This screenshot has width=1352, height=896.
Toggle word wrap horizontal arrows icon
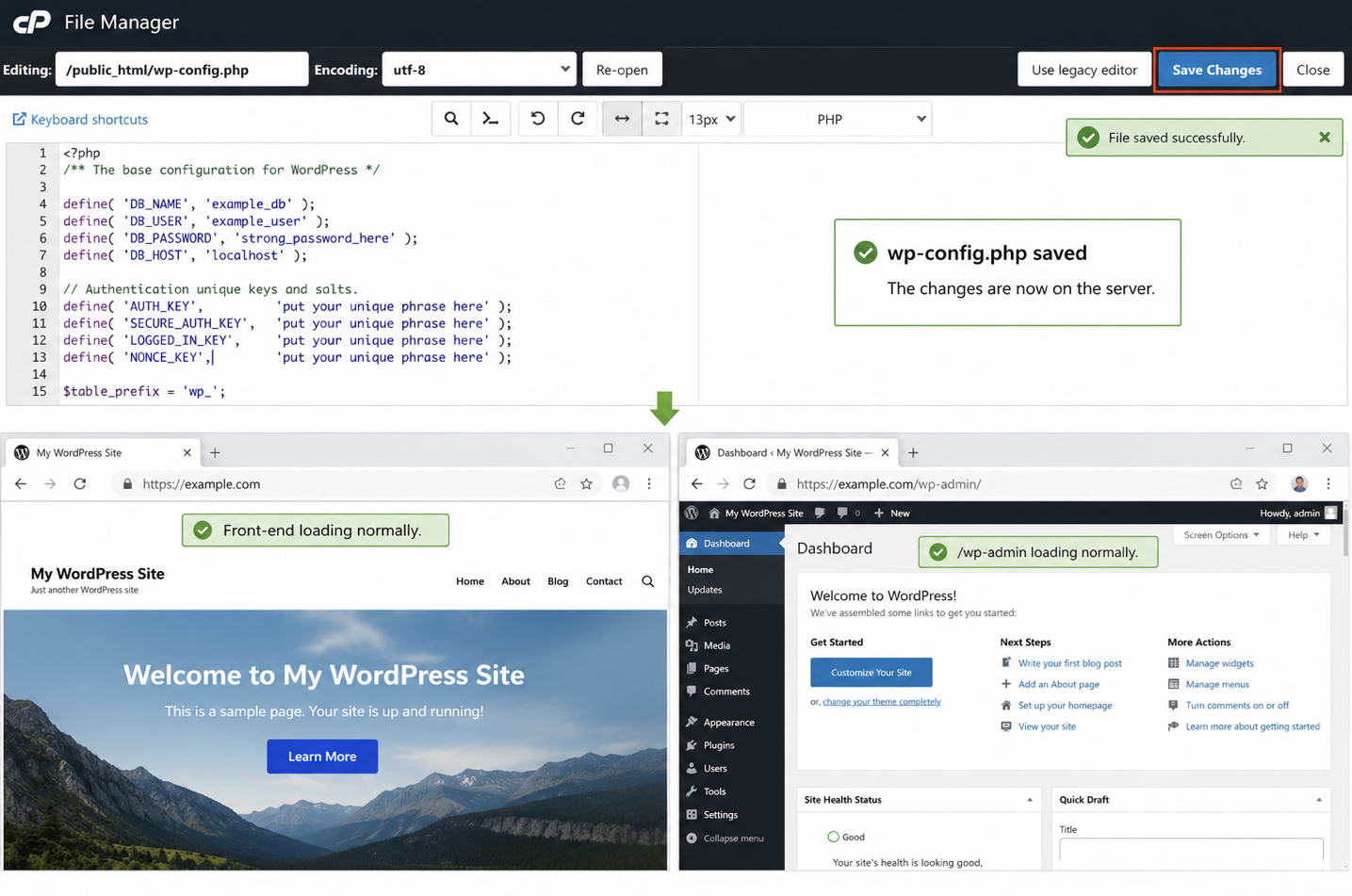pos(622,119)
